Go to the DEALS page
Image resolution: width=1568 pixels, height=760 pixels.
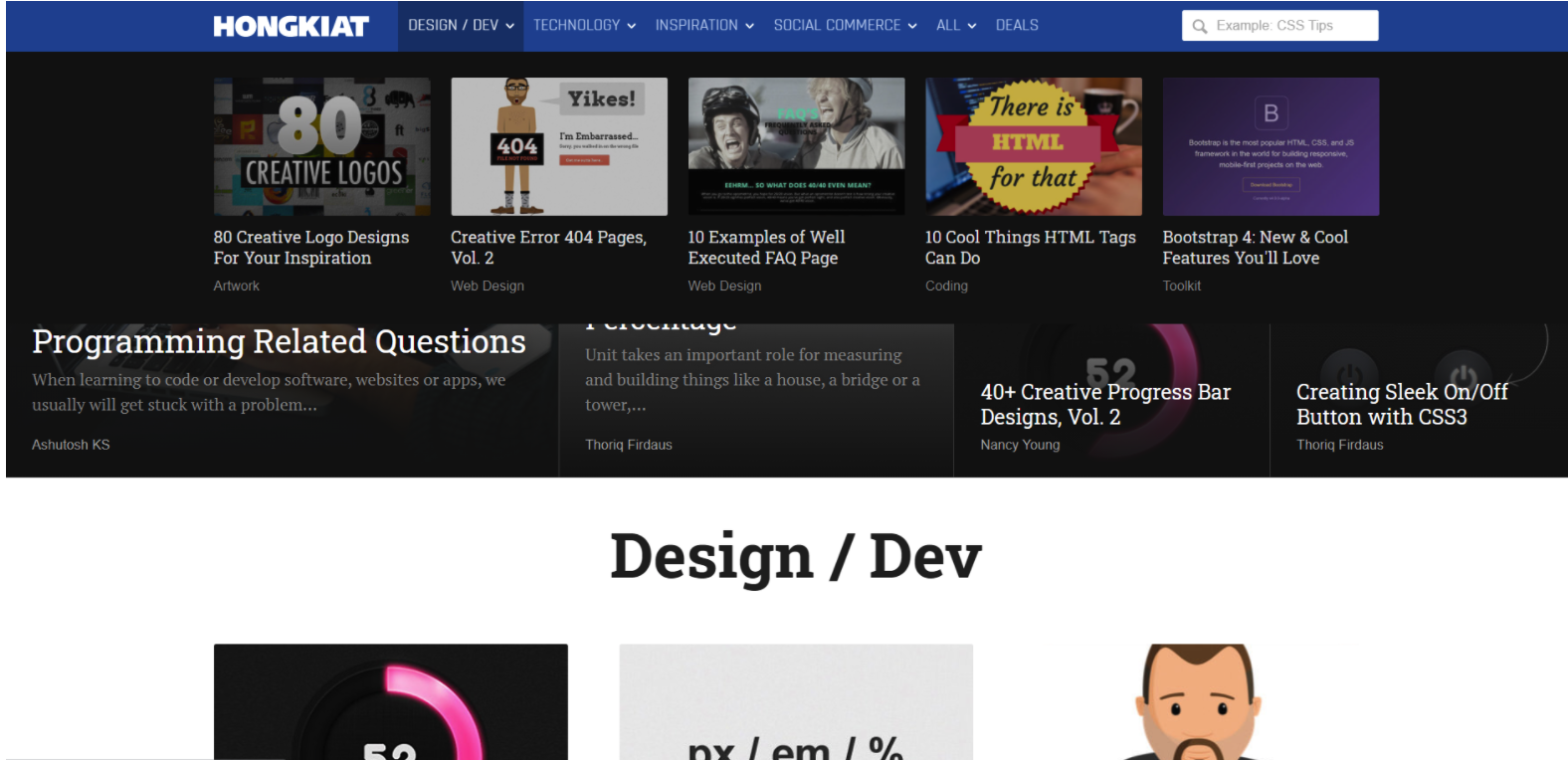click(1017, 25)
